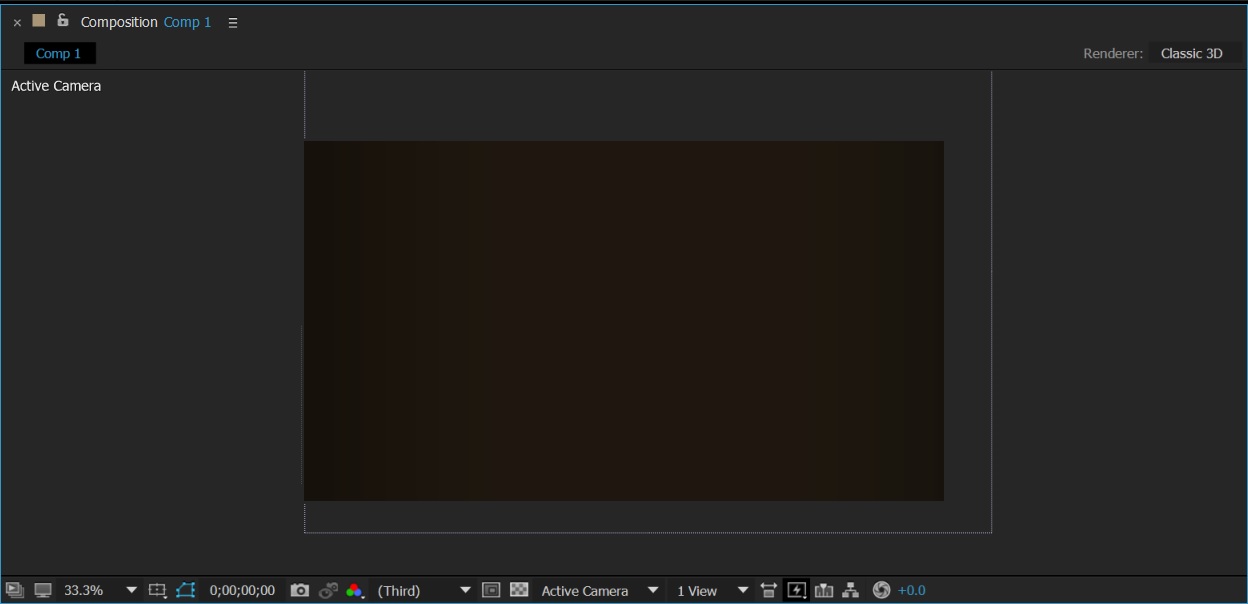Open the grid and guide options
1248x604 pixels.
[x=157, y=590]
